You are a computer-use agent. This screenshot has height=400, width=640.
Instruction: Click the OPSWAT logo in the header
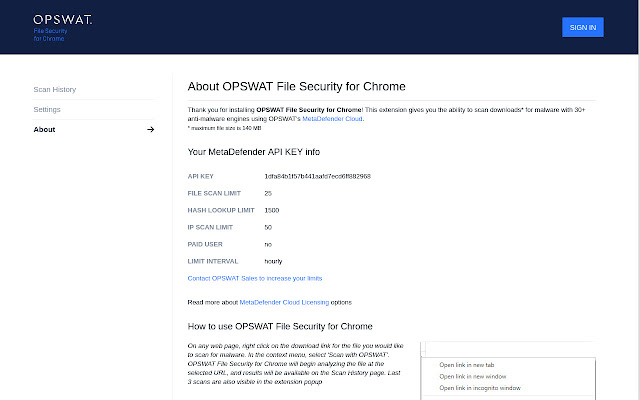[x=63, y=19]
